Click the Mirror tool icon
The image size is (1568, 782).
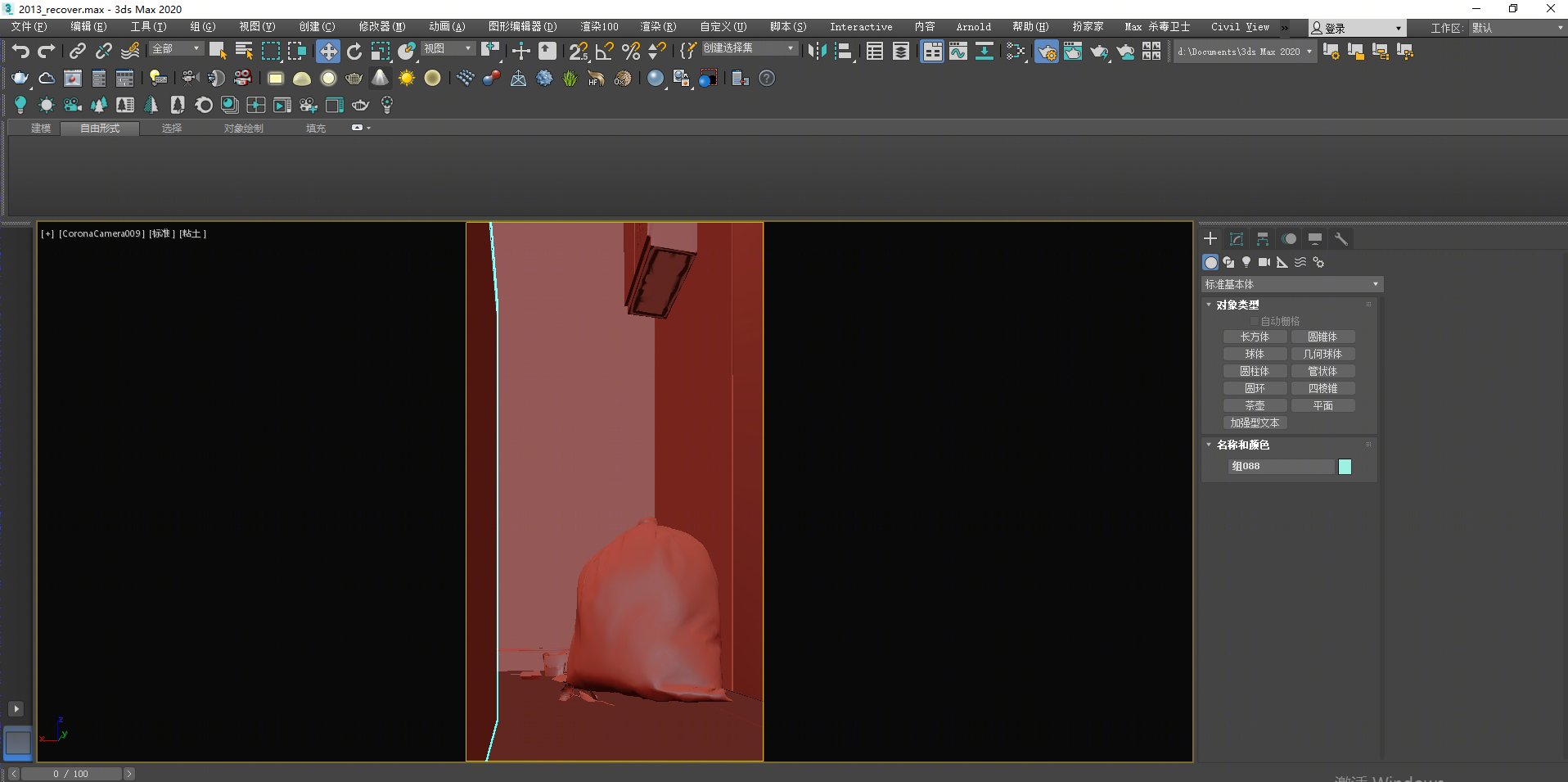pos(816,52)
